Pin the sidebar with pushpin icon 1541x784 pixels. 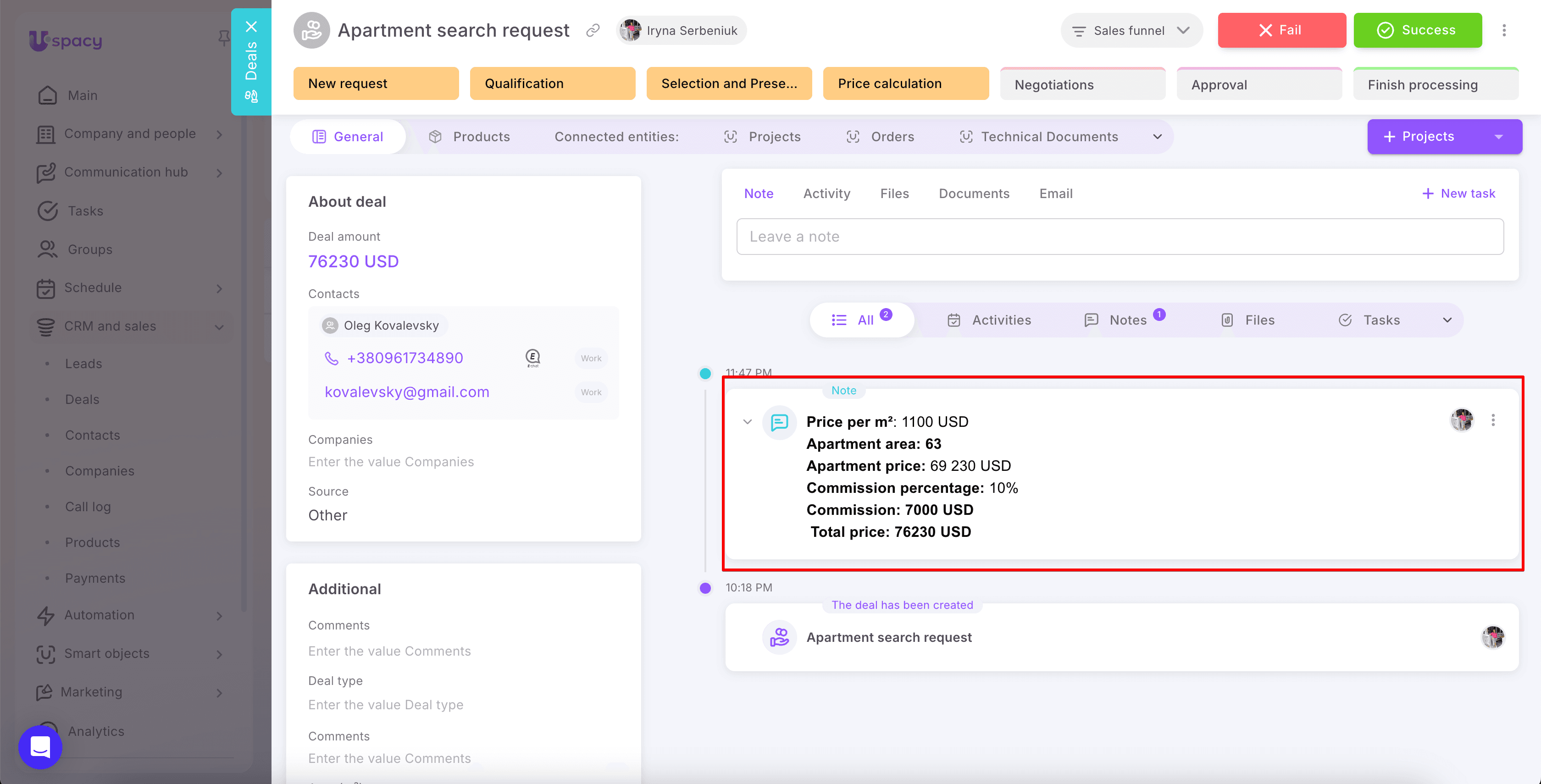click(224, 39)
